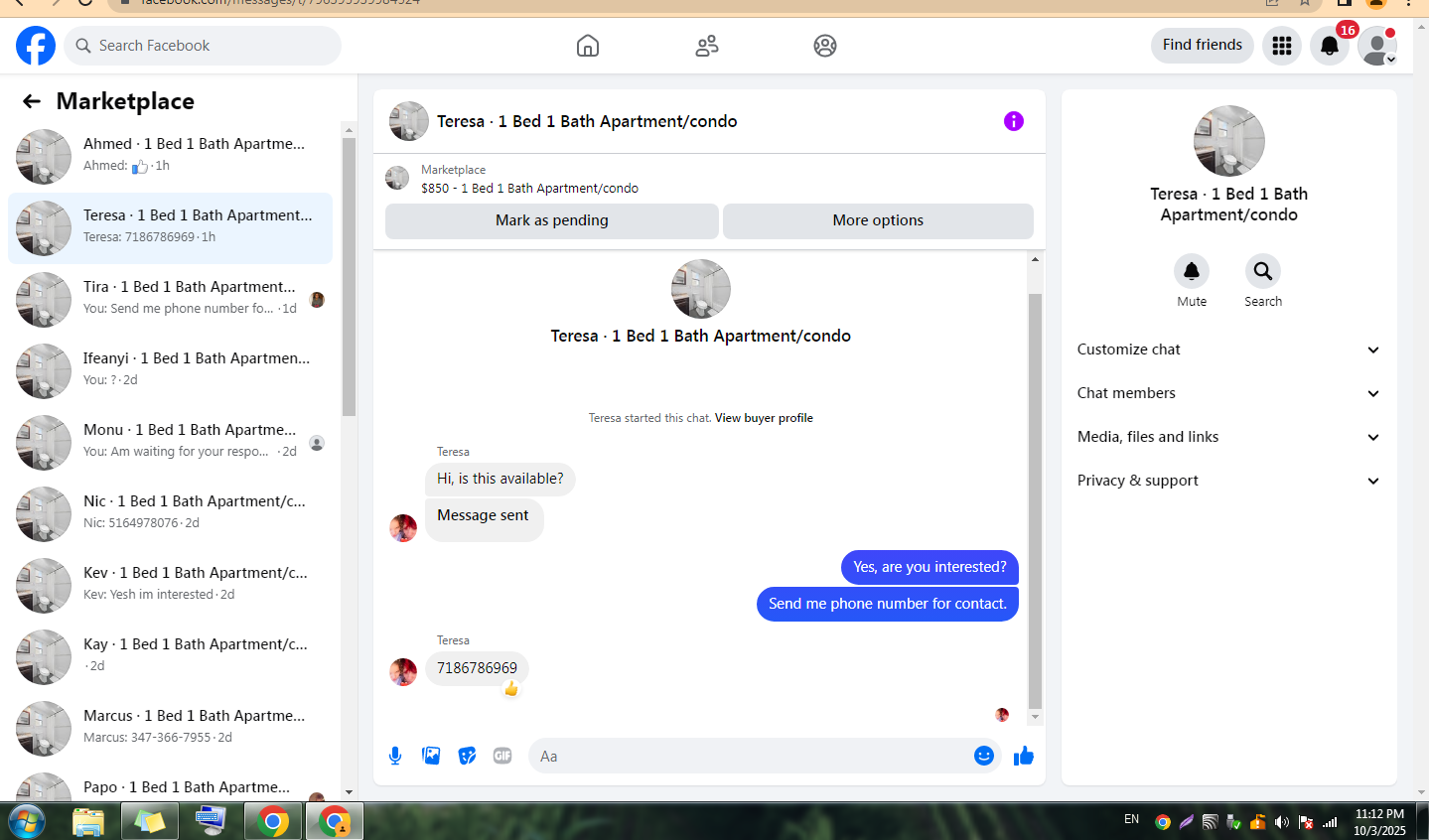
Task: Open File Explorer from the taskbar
Action: point(88,822)
